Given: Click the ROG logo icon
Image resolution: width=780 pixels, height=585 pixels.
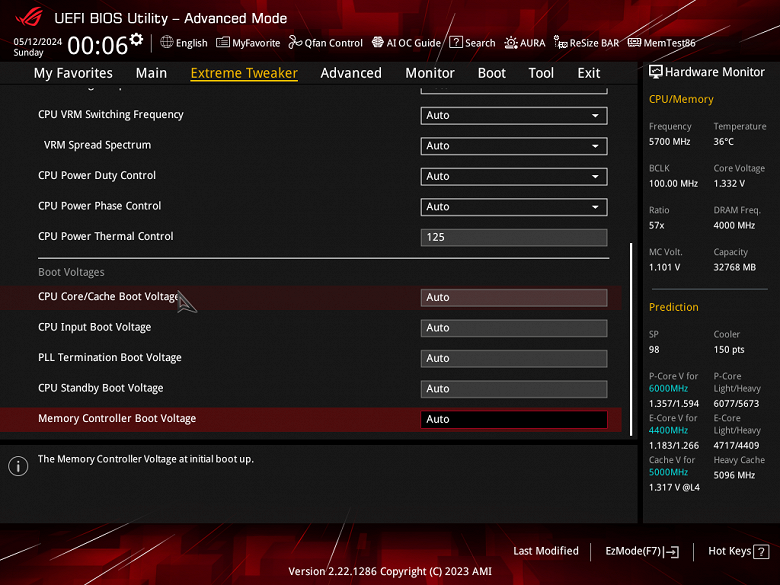Looking at the screenshot, I should point(29,17).
